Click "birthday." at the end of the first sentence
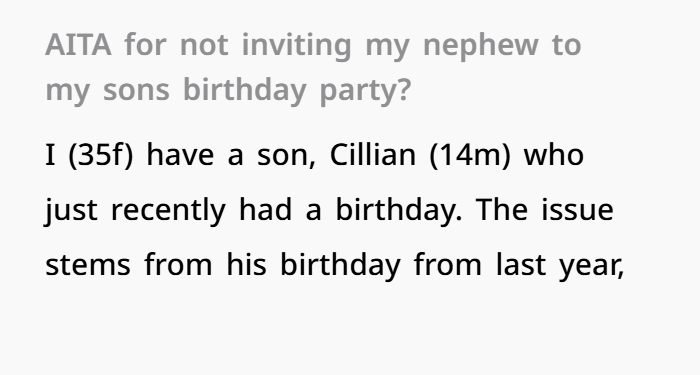Image resolution: width=700 pixels, height=375 pixels. click(x=399, y=212)
